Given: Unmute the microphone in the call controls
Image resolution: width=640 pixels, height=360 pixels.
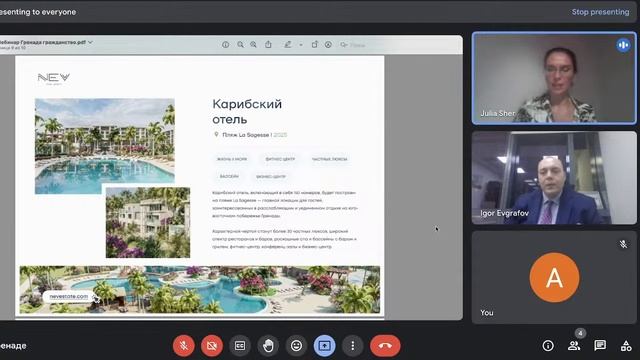Looking at the screenshot, I should point(184,346).
